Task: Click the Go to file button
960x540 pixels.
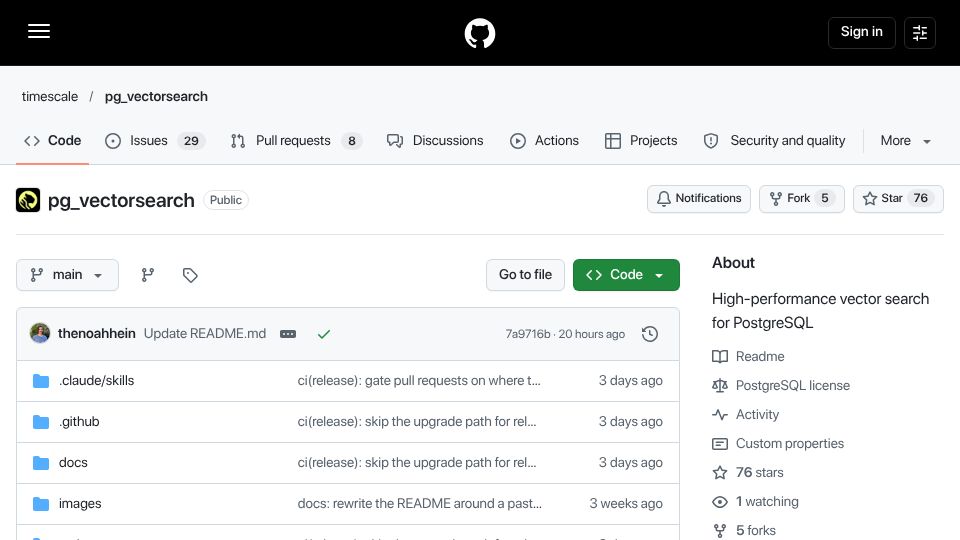Action: [x=525, y=275]
